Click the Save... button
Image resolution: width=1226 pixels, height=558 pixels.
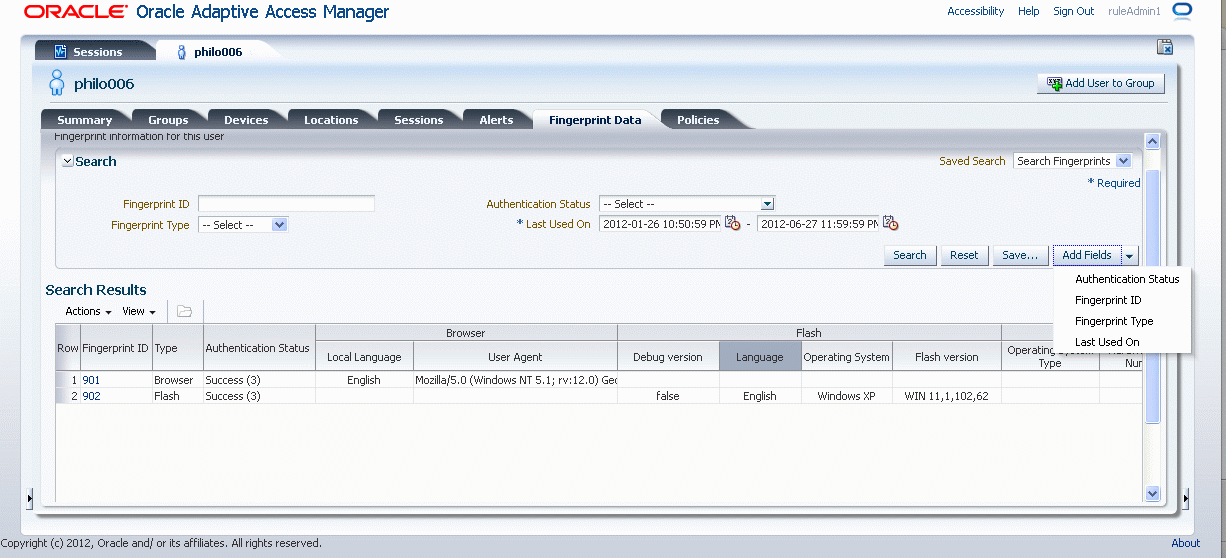click(x=1020, y=255)
